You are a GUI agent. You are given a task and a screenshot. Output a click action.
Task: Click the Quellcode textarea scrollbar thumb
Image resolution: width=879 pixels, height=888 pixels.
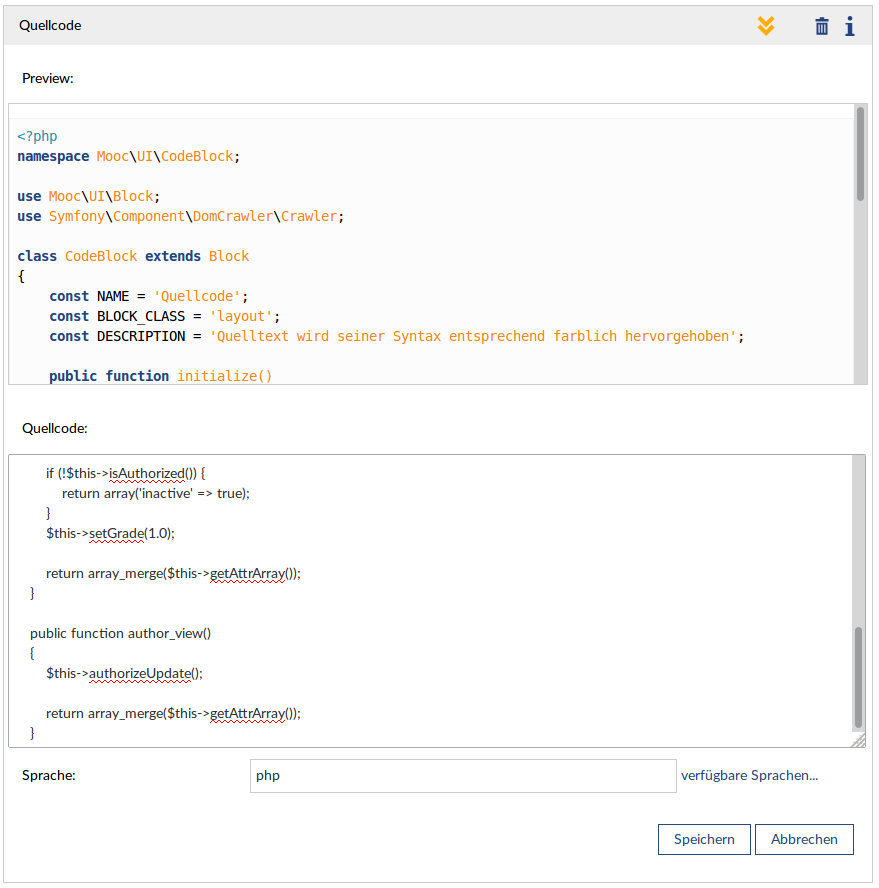pyautogui.click(x=858, y=677)
